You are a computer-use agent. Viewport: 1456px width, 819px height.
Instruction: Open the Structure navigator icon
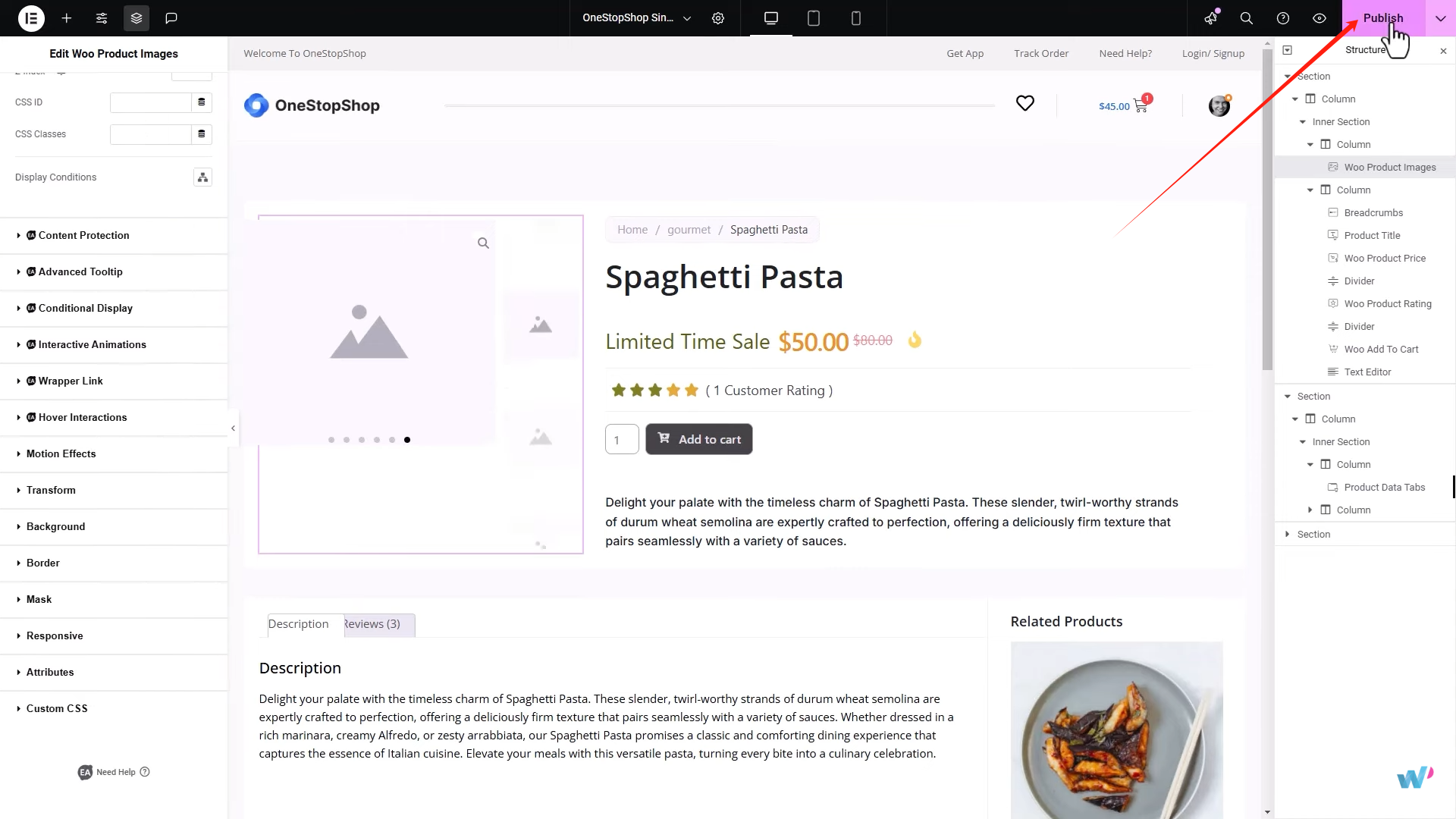pyautogui.click(x=136, y=18)
